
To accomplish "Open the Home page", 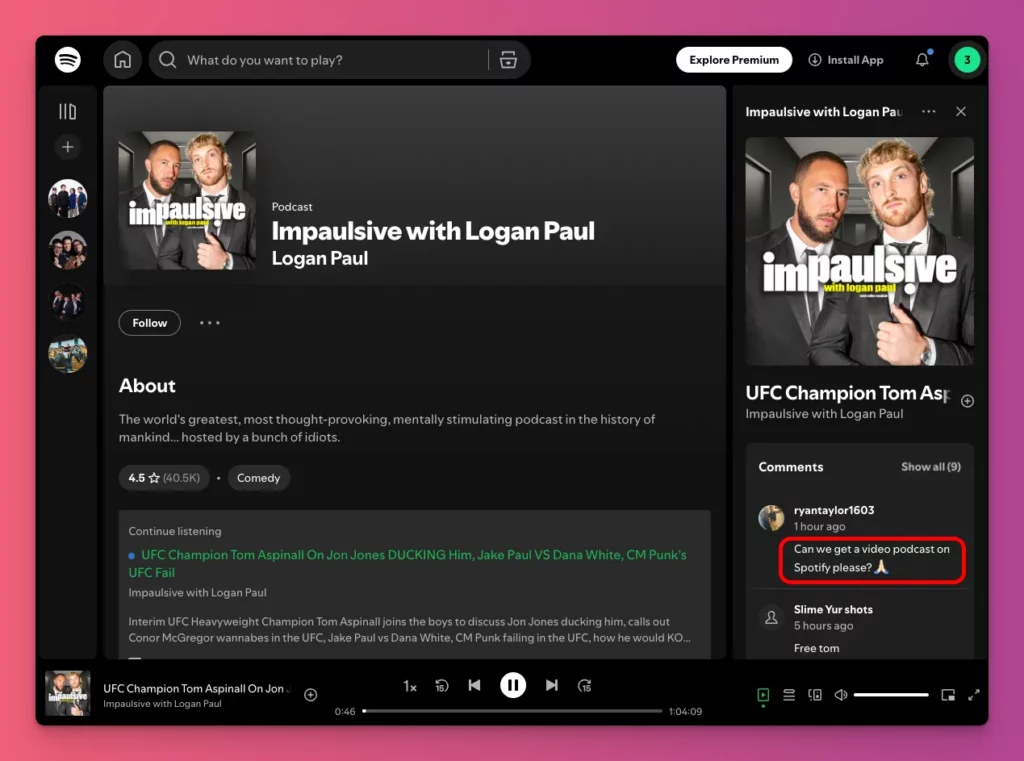I will (122, 59).
